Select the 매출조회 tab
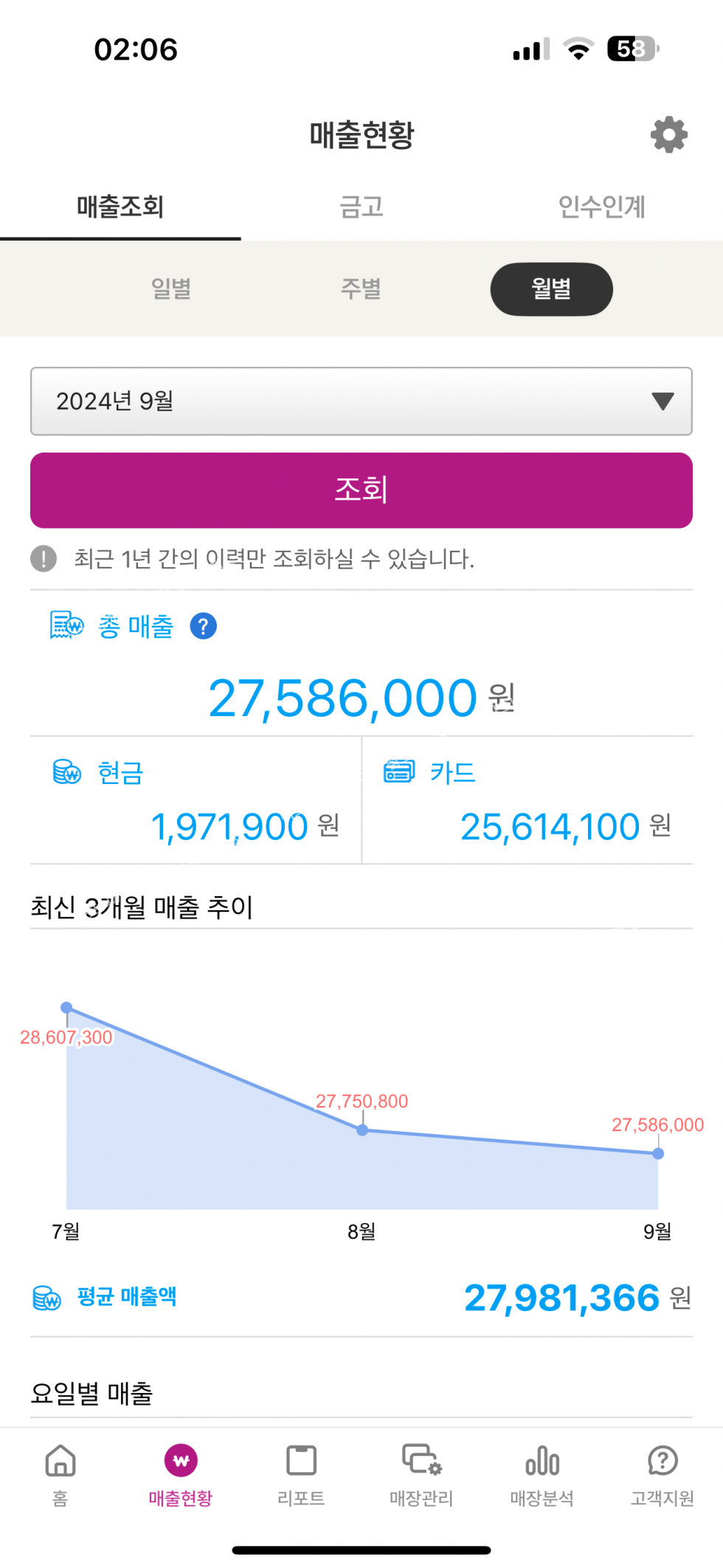The height and width of the screenshot is (1568, 723). pyautogui.click(x=120, y=207)
